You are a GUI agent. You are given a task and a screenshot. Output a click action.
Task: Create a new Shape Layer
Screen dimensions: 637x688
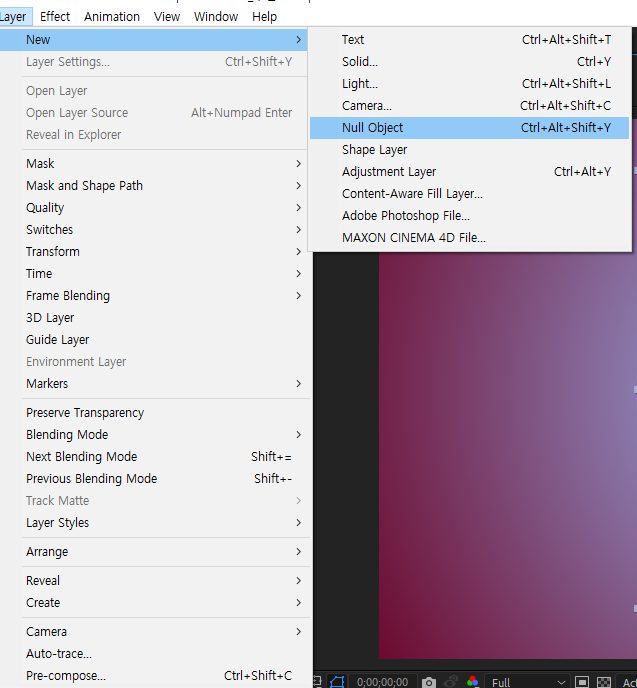pos(469,150)
